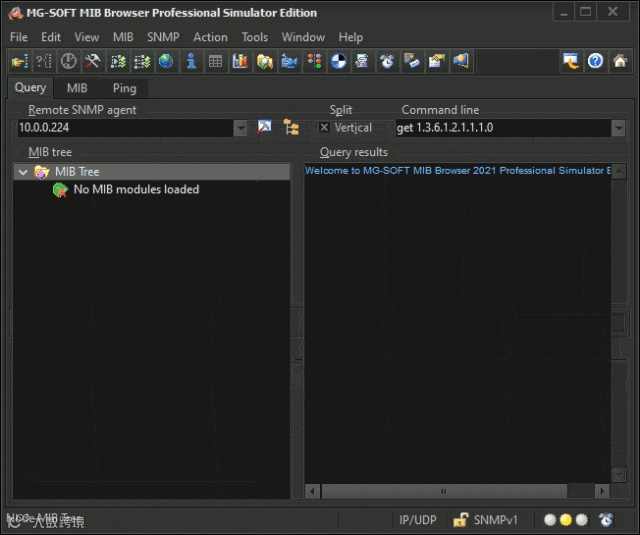Viewport: 640px width, 535px height.
Task: Click the home toolbar icon
Action: (620, 61)
